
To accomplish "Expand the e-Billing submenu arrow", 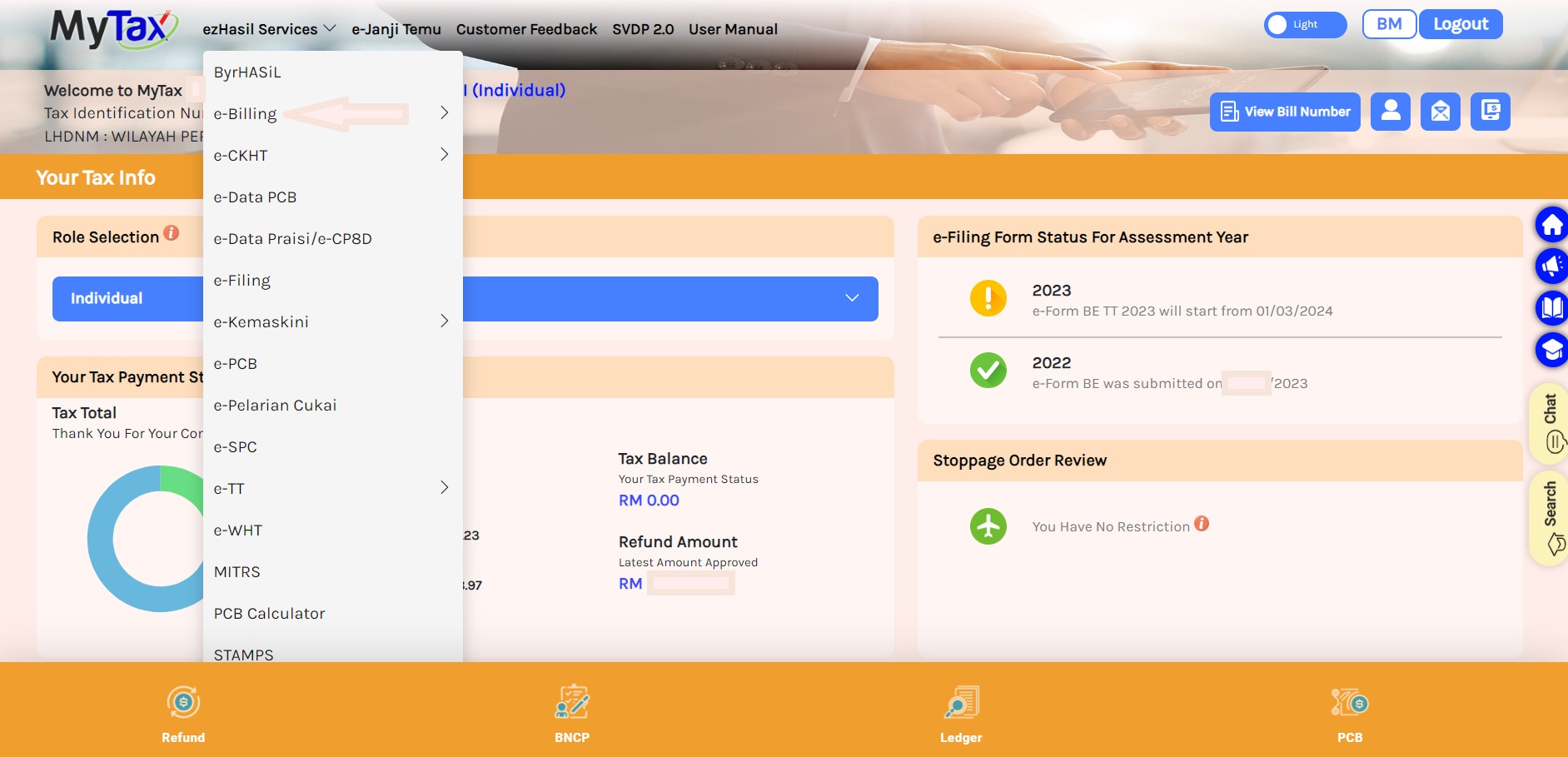I will pyautogui.click(x=444, y=113).
